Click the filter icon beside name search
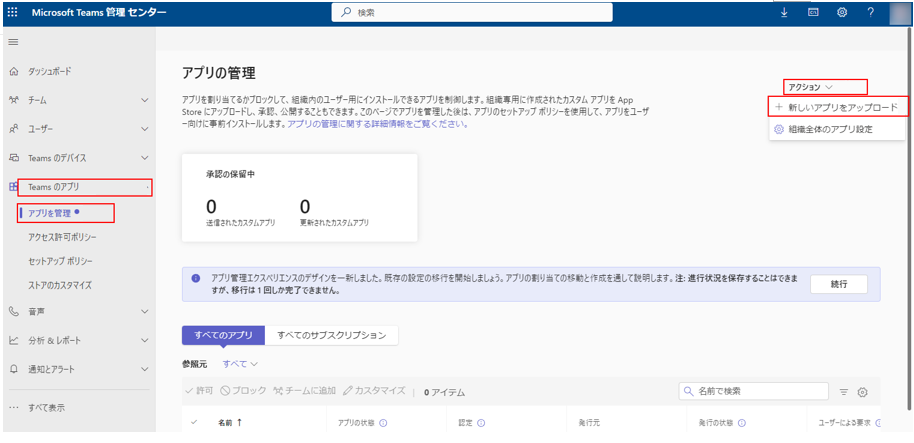This screenshot has width=914, height=443. [843, 392]
